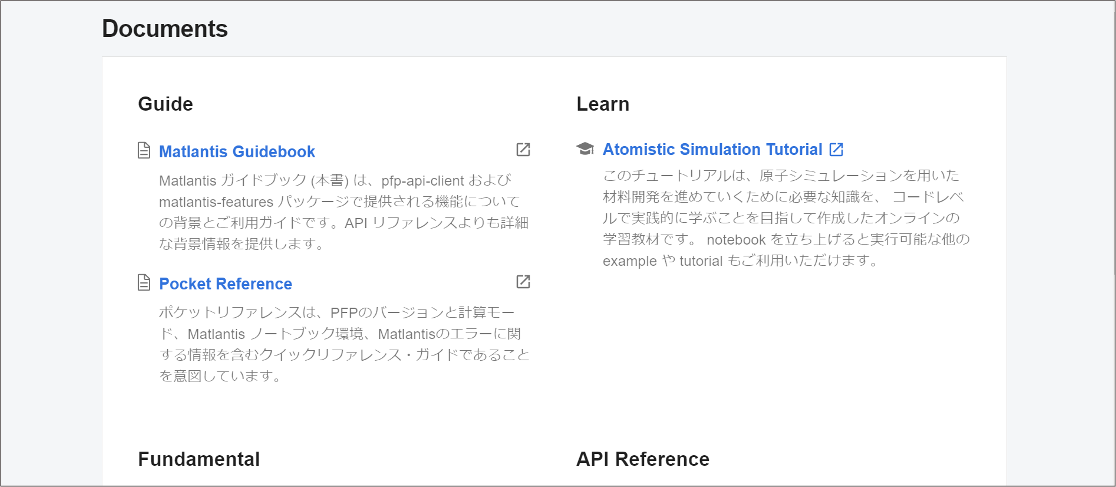
Task: Open Pocket Reference via its external-link icon
Action: (523, 282)
